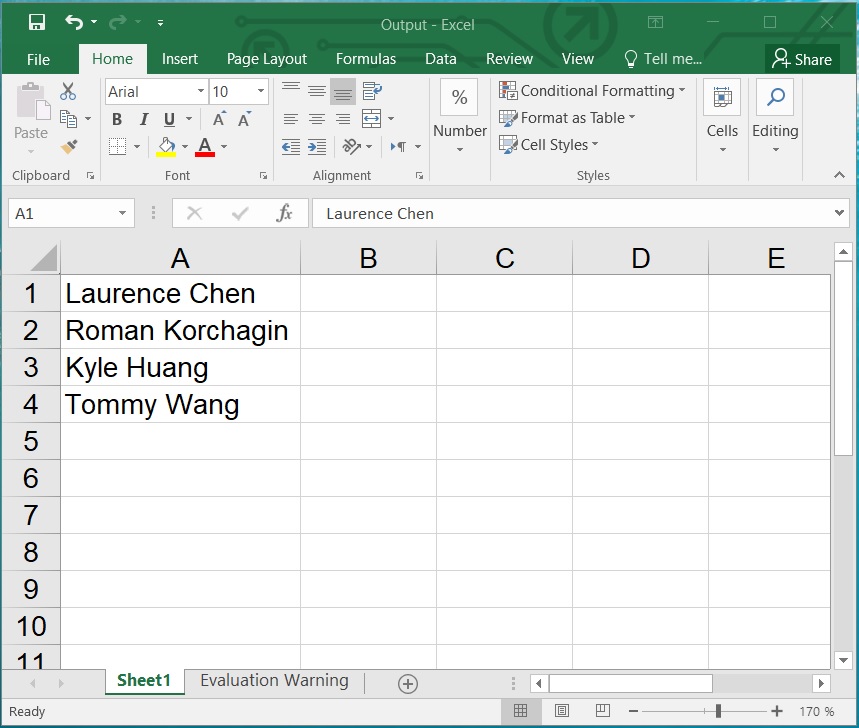859x728 pixels.
Task: Select cell B2 in the worksheet
Action: tap(368, 330)
